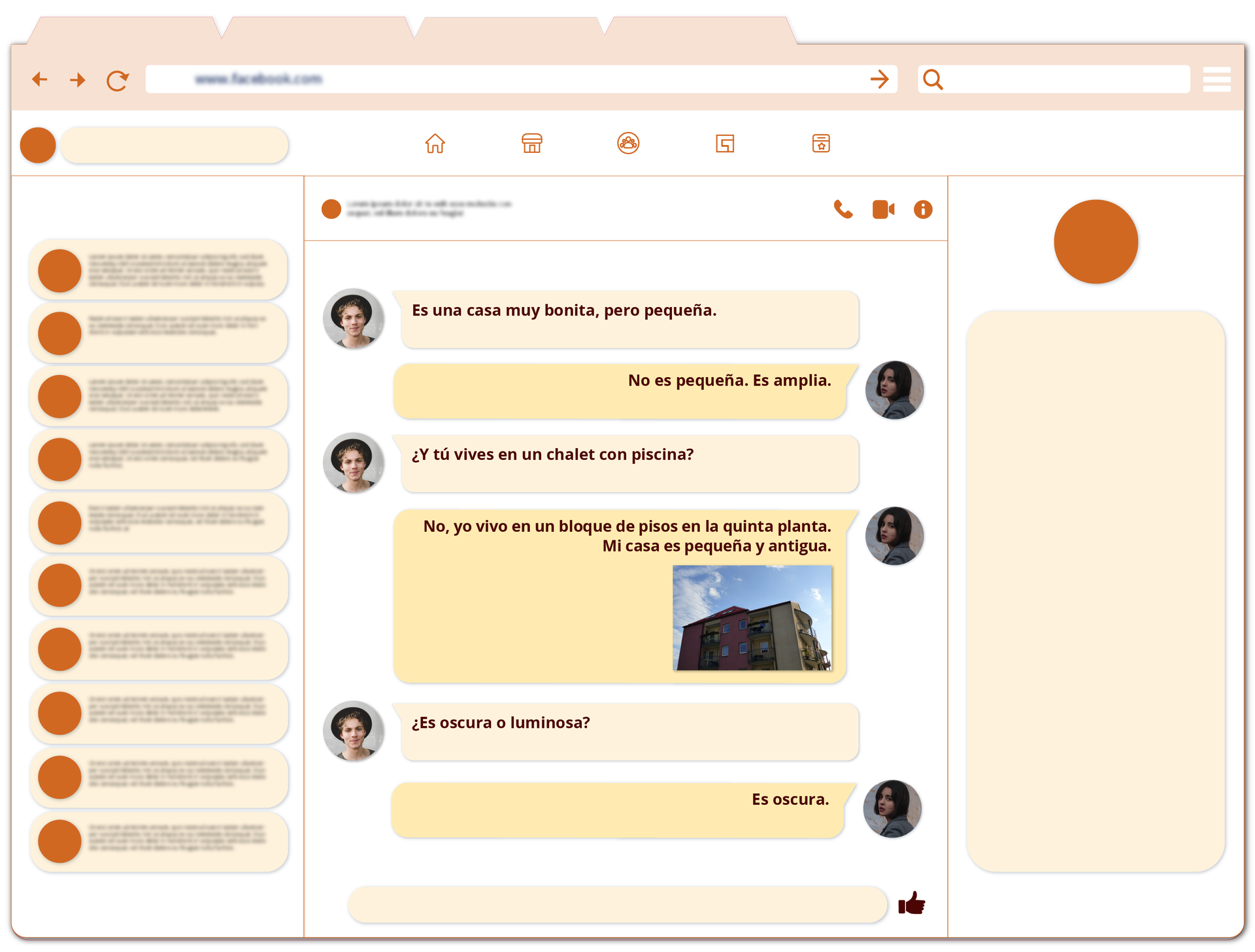This screenshot has height=952, width=1255.
Task: Click the browser forward arrow
Action: 78,80
